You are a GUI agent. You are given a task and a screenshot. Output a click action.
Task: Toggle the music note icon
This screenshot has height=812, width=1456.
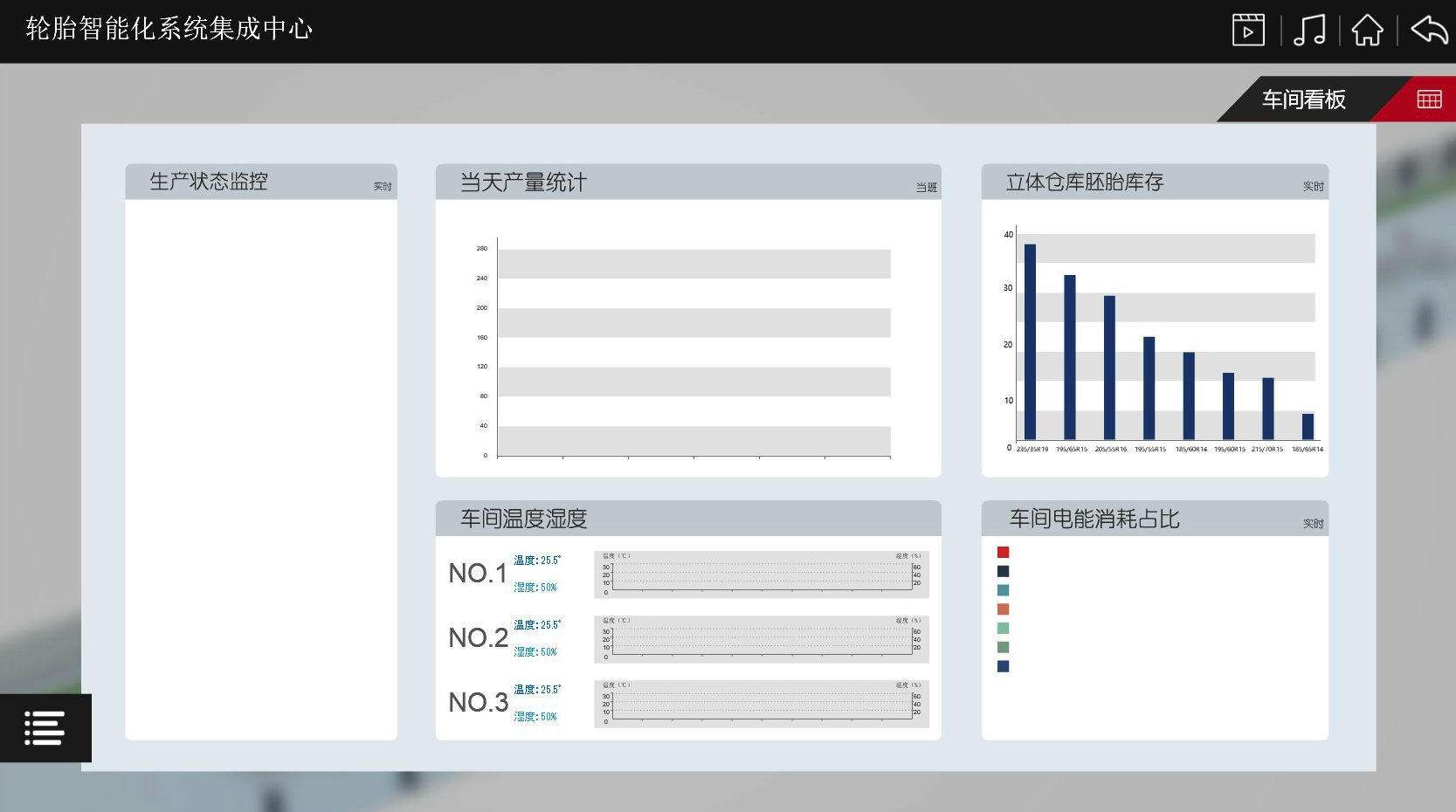[x=1308, y=30]
